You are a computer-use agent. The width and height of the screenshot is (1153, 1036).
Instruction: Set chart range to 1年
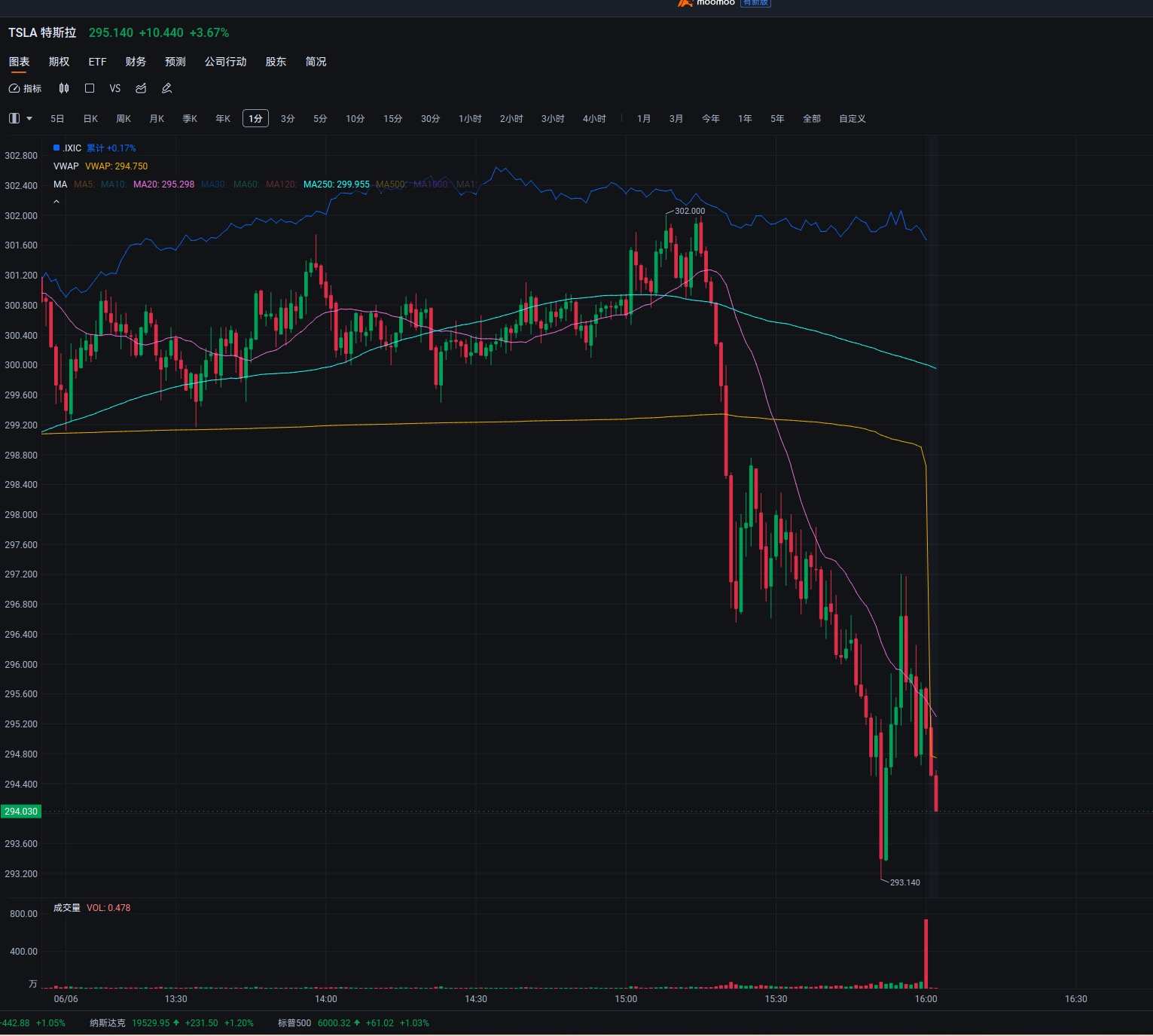pyautogui.click(x=745, y=119)
